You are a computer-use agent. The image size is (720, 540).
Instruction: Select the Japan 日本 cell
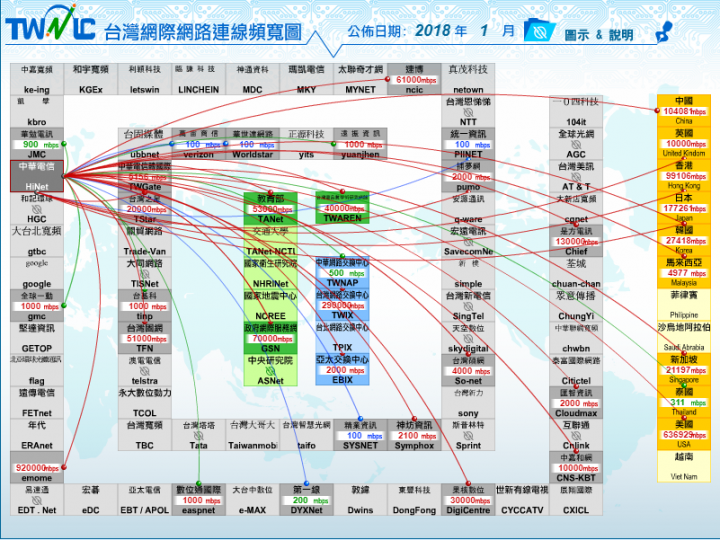[x=684, y=208]
